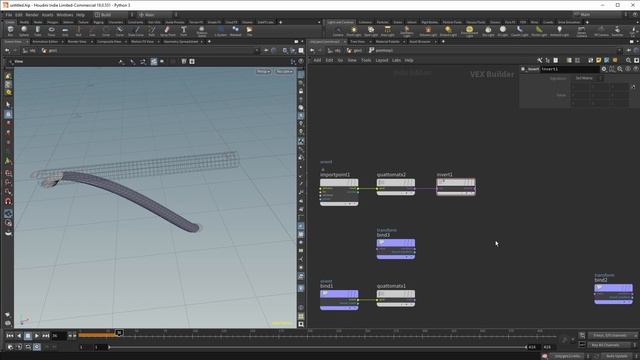Select the Grid shelf tool
This screenshot has height=360, width=640.
[x=65, y=31]
